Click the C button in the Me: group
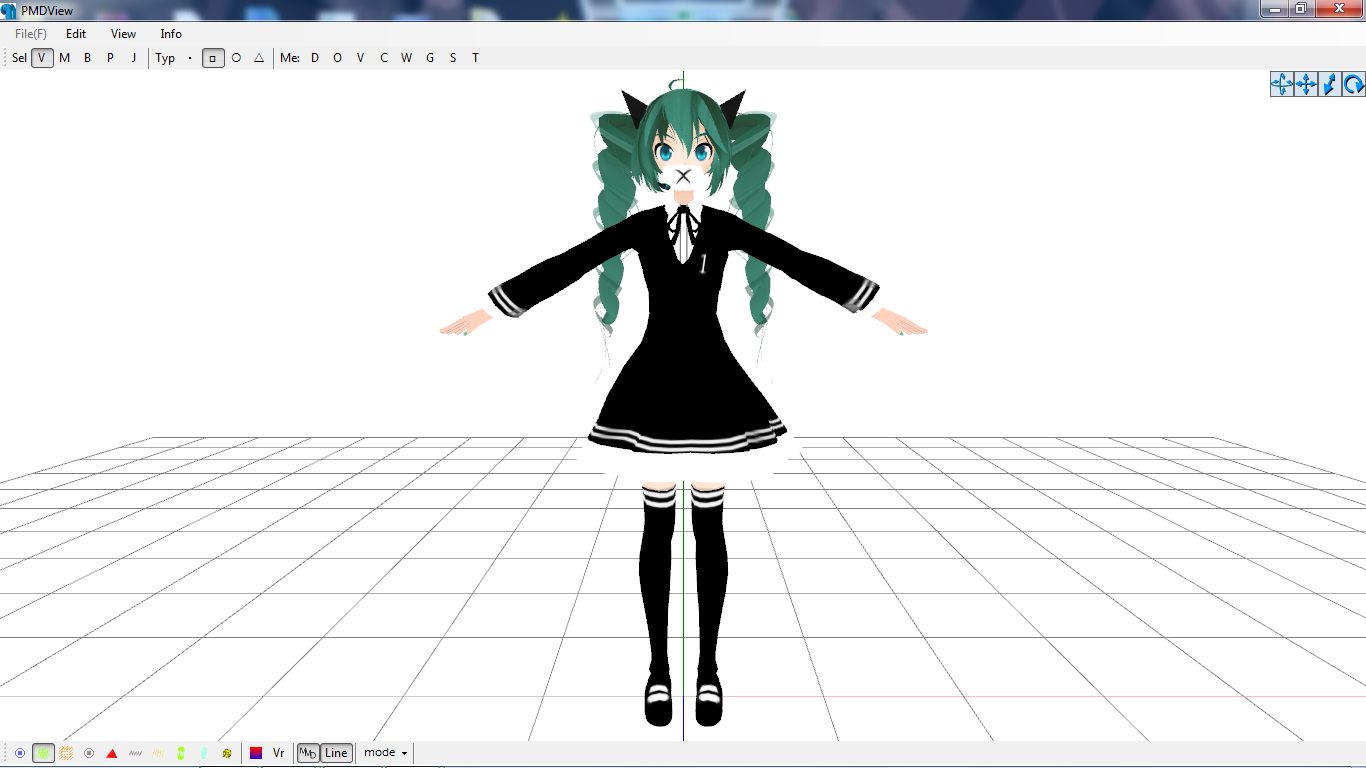 tap(384, 58)
